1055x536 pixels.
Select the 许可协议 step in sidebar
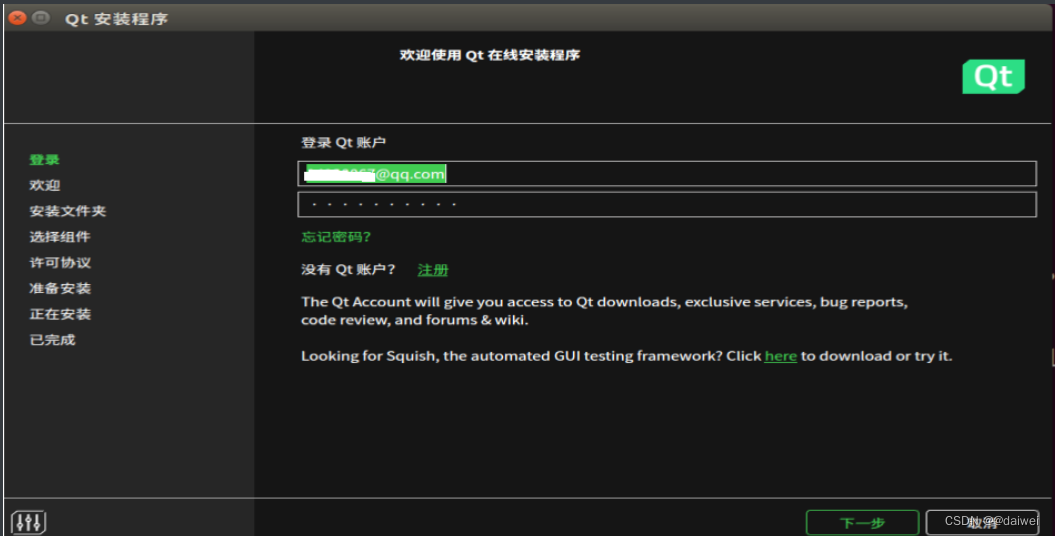pyautogui.click(x=60, y=262)
